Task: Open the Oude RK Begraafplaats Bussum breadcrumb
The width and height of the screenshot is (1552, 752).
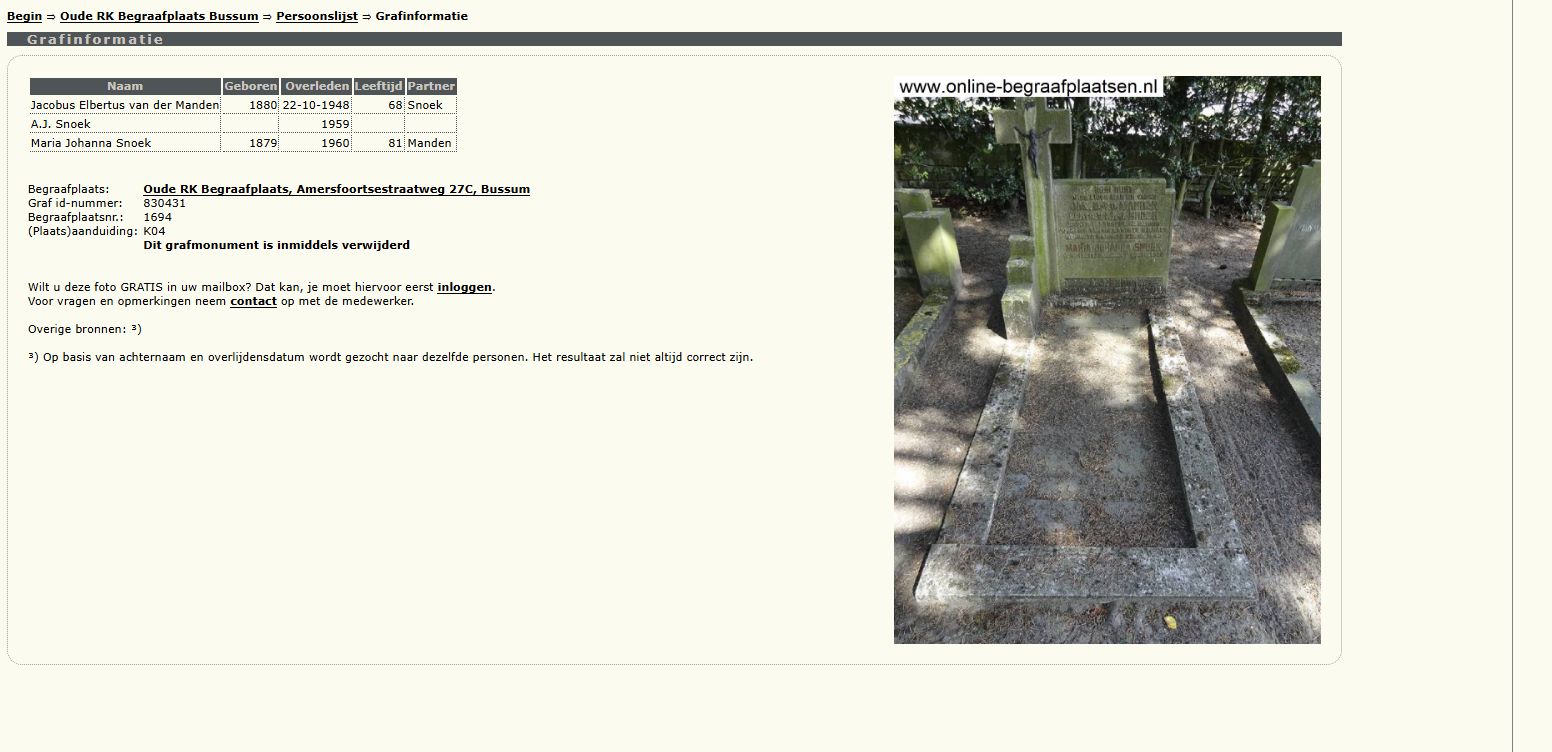Action: [159, 16]
